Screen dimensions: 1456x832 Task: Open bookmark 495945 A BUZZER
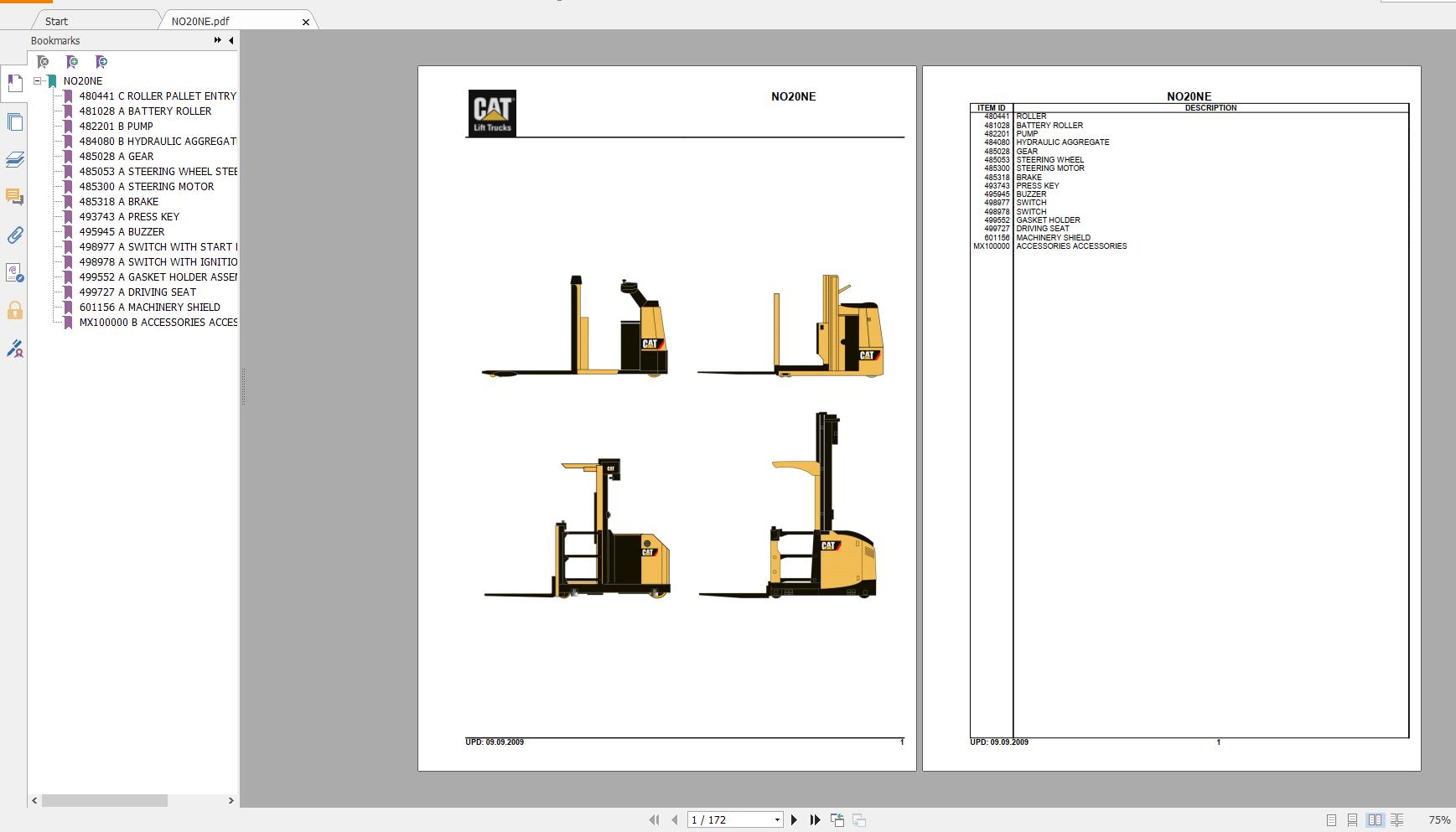[x=122, y=232]
